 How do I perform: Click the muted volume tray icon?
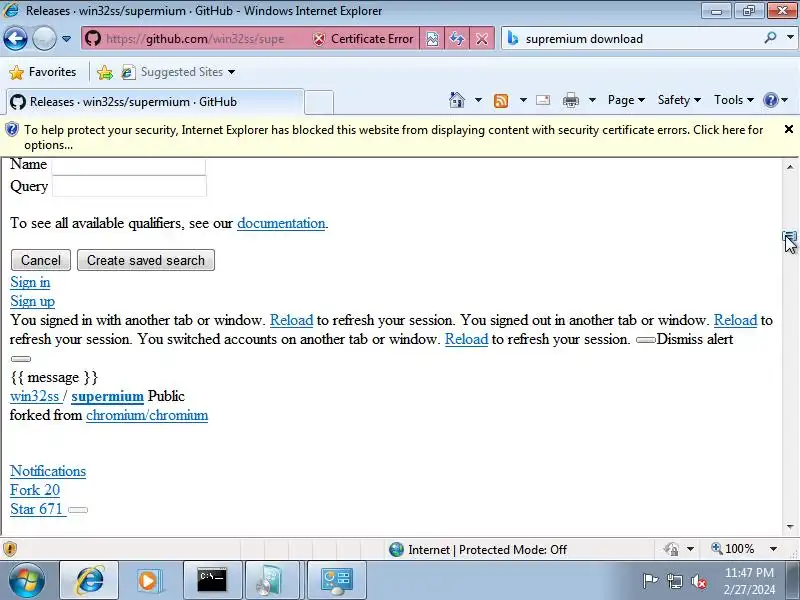[698, 581]
